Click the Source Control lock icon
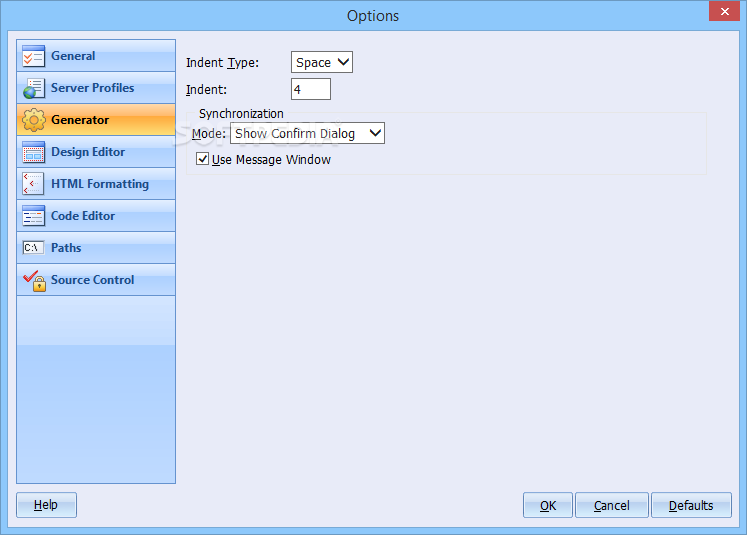 33,280
